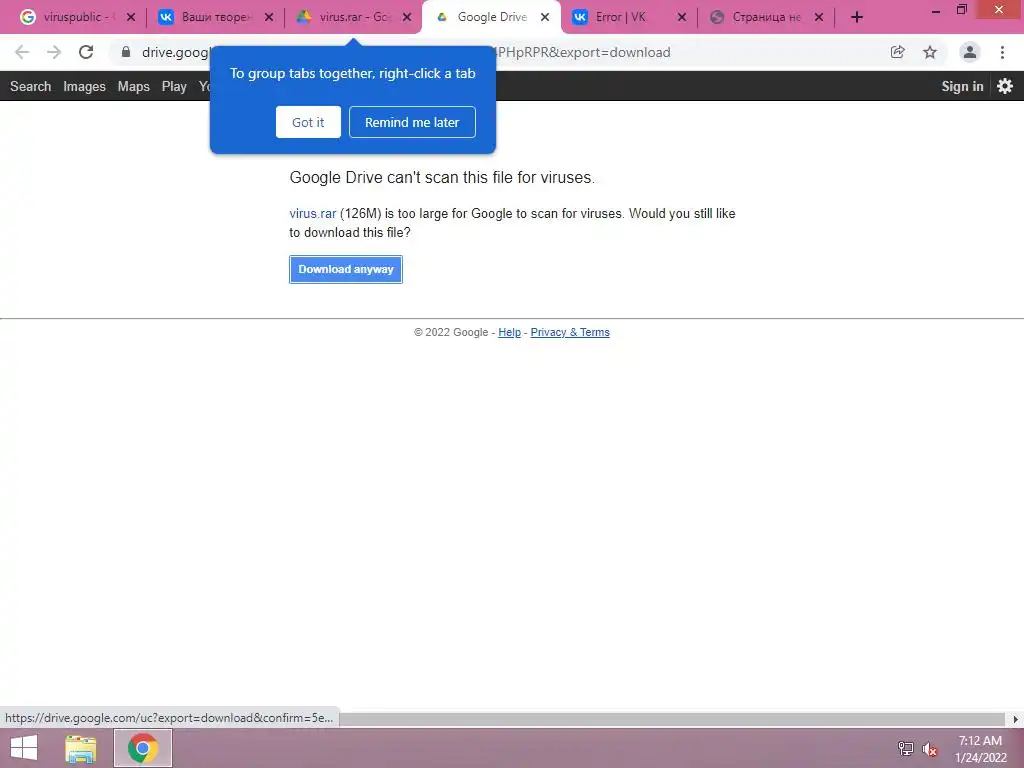This screenshot has width=1024, height=768.
Task: Close the Error | VK tab
Action: [x=682, y=18]
